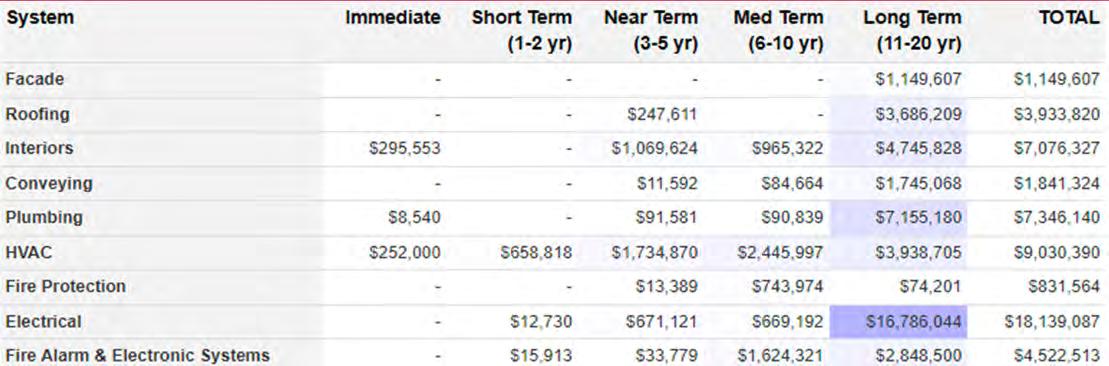Click Roofing near term value $247,611

[x=662, y=114]
